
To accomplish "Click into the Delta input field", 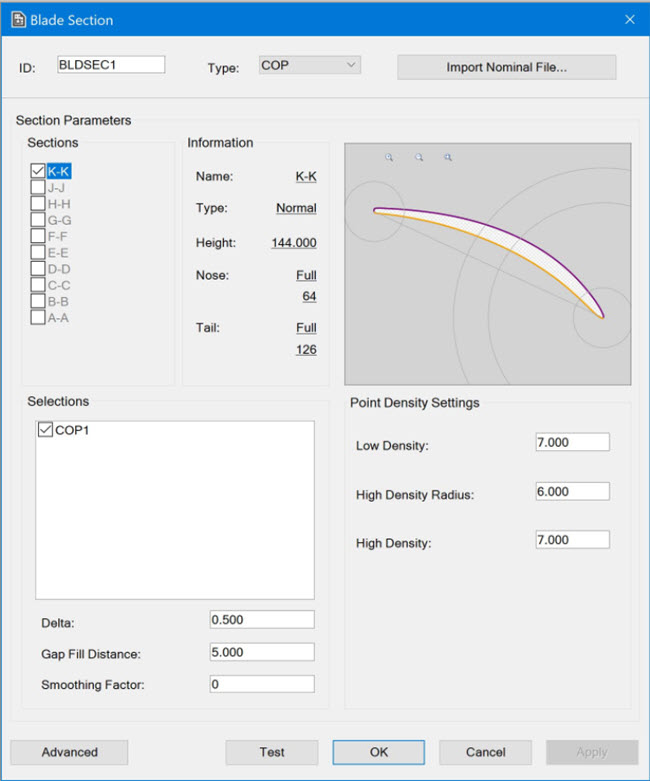I will coord(262,620).
